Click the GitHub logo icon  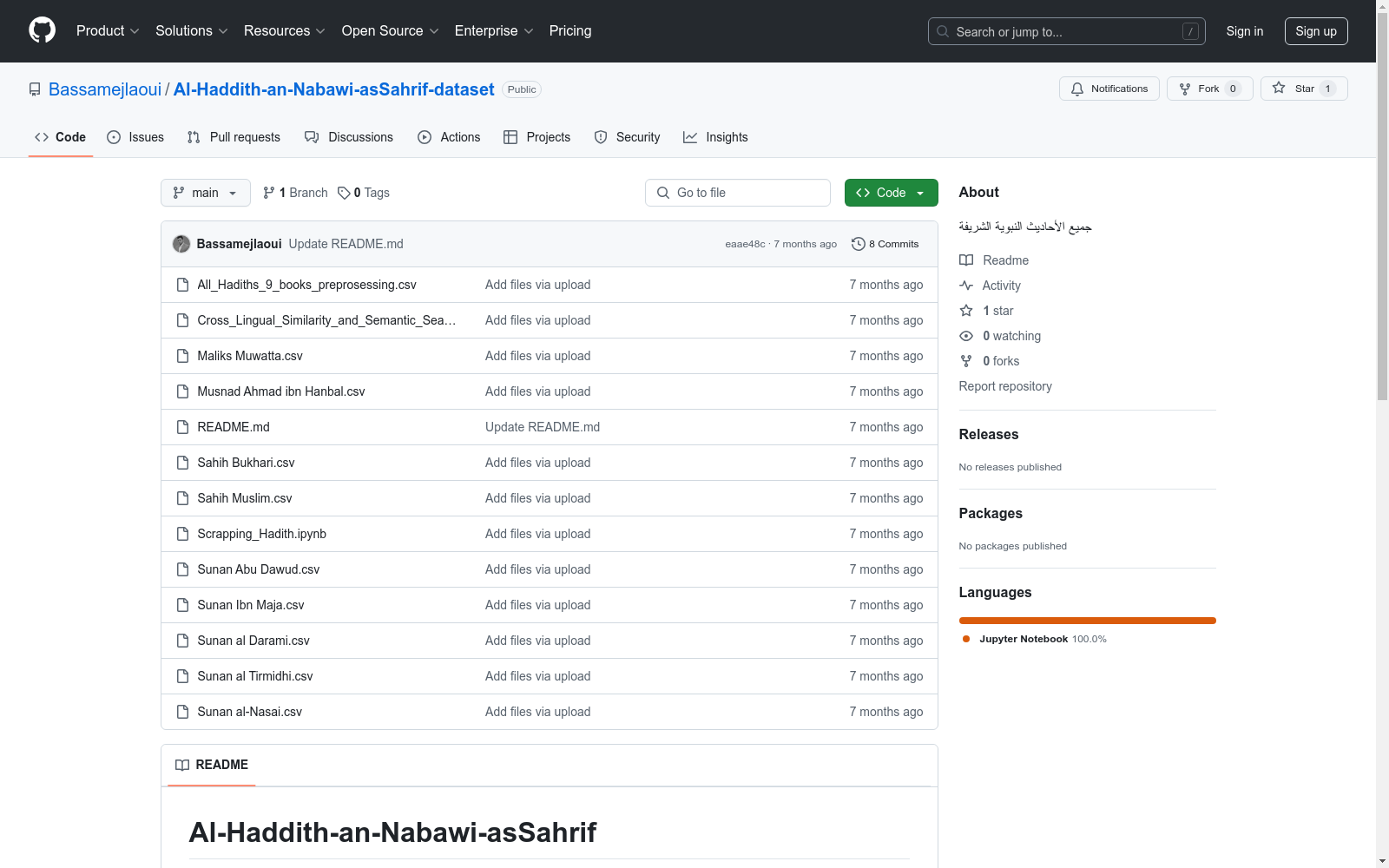(42, 30)
